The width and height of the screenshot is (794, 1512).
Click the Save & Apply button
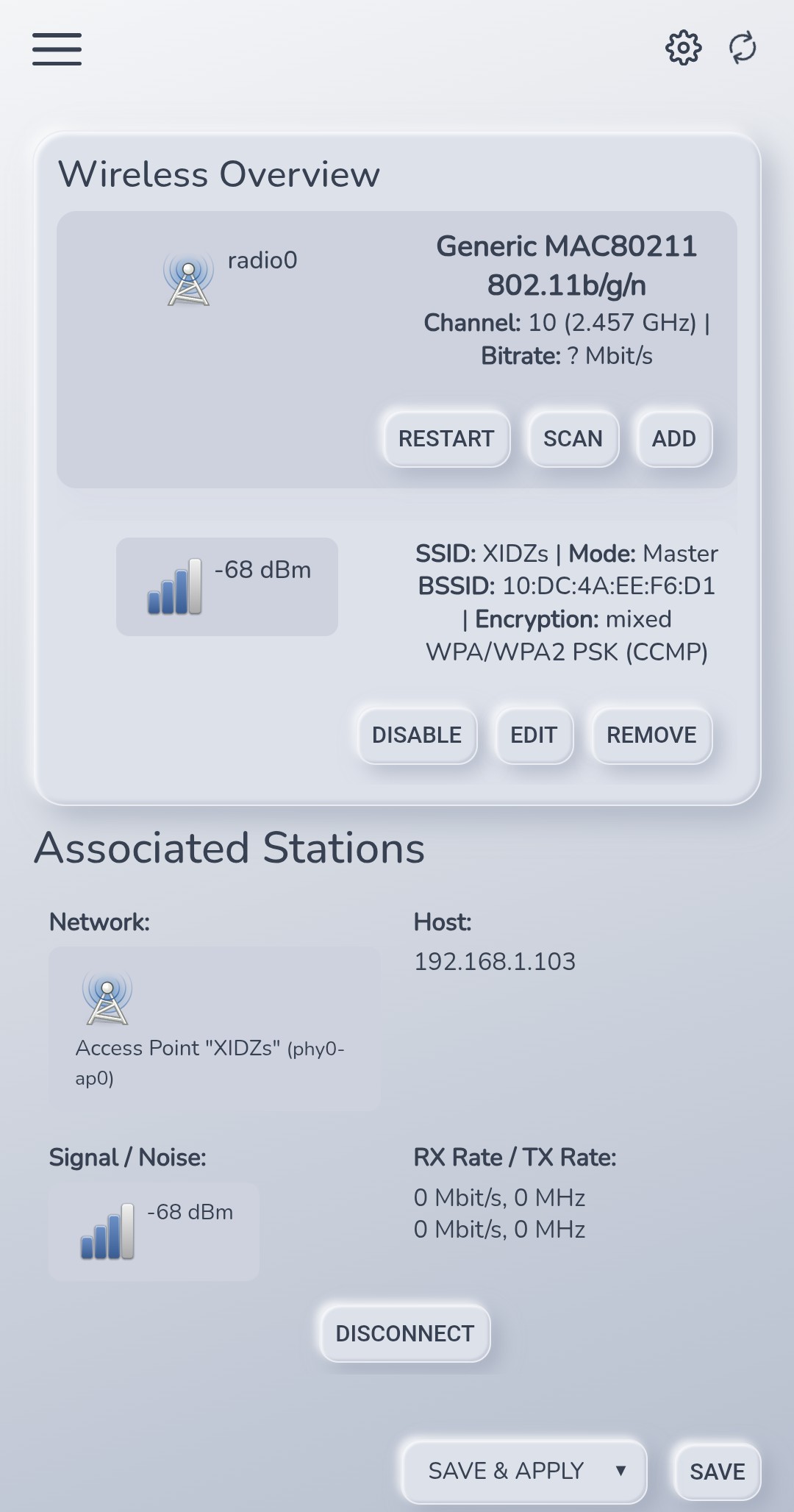click(506, 1471)
